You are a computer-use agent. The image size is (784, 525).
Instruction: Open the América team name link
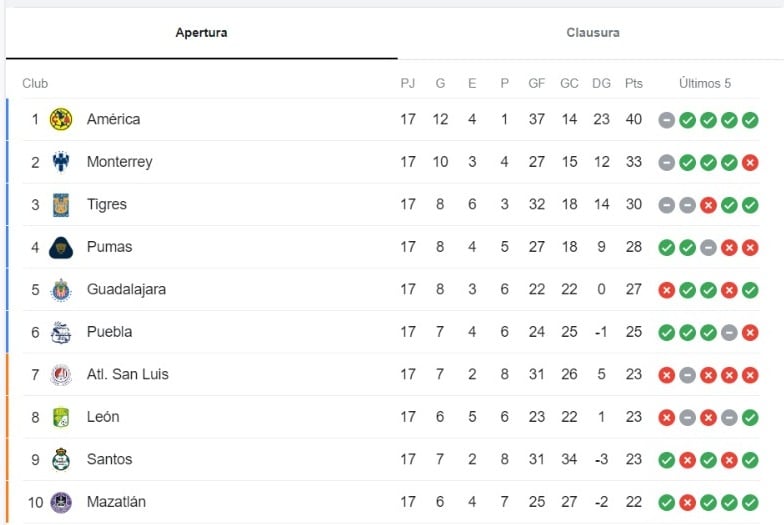tap(113, 119)
